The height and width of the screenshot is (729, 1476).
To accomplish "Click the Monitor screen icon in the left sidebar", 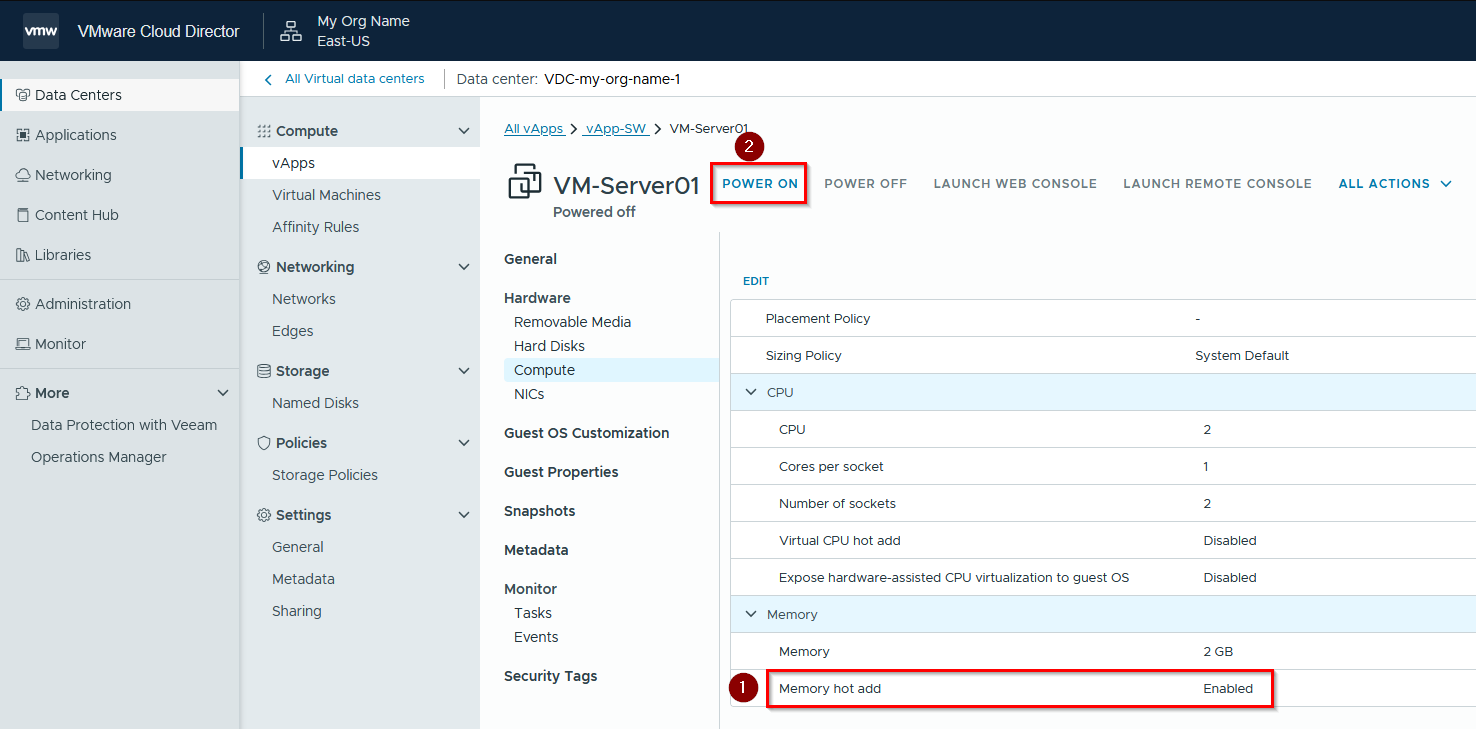I will coord(24,344).
